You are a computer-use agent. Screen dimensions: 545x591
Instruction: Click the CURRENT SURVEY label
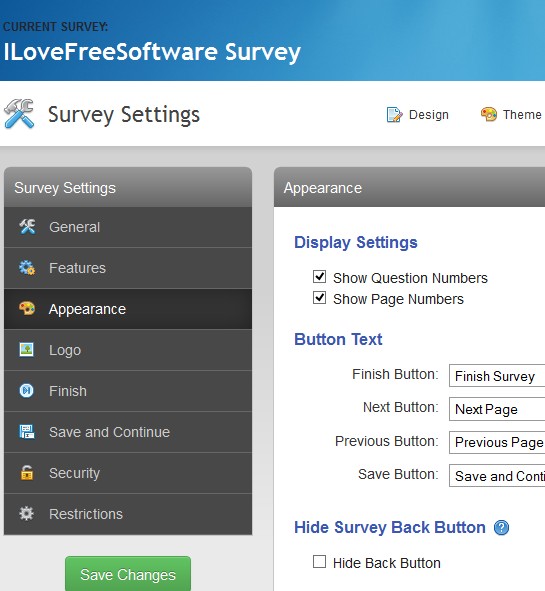click(55, 27)
